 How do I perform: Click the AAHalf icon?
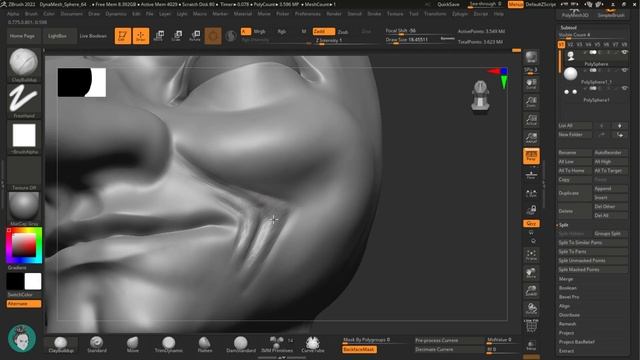coord(531,138)
